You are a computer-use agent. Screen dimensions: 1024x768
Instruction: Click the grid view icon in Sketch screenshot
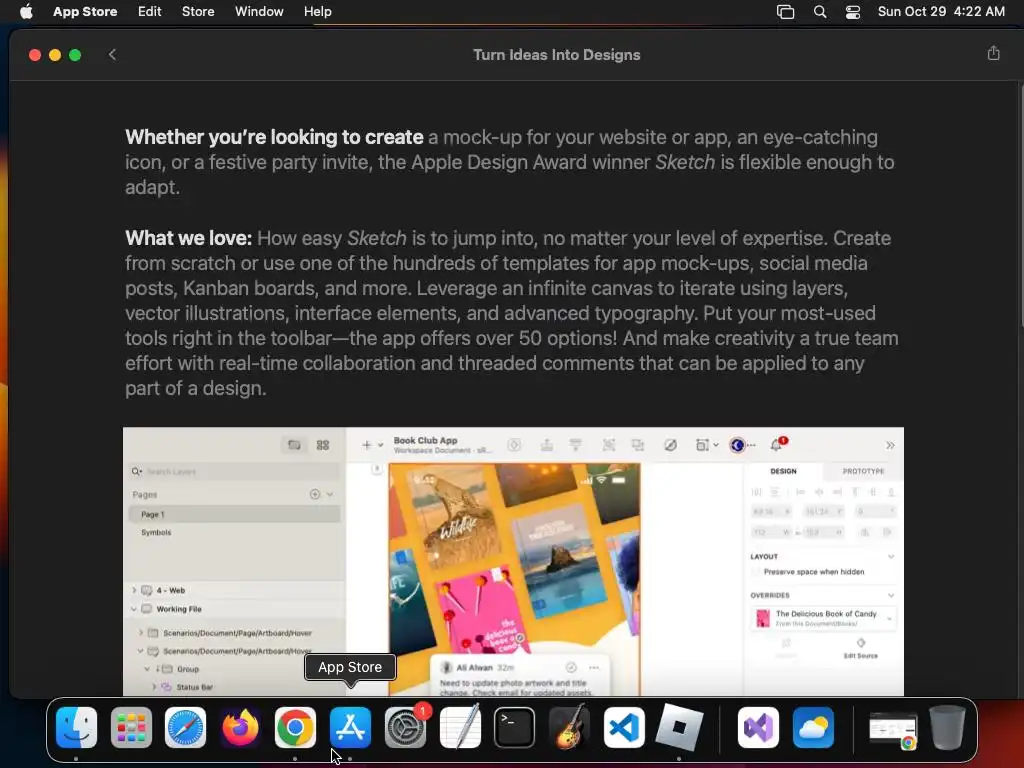coord(323,445)
